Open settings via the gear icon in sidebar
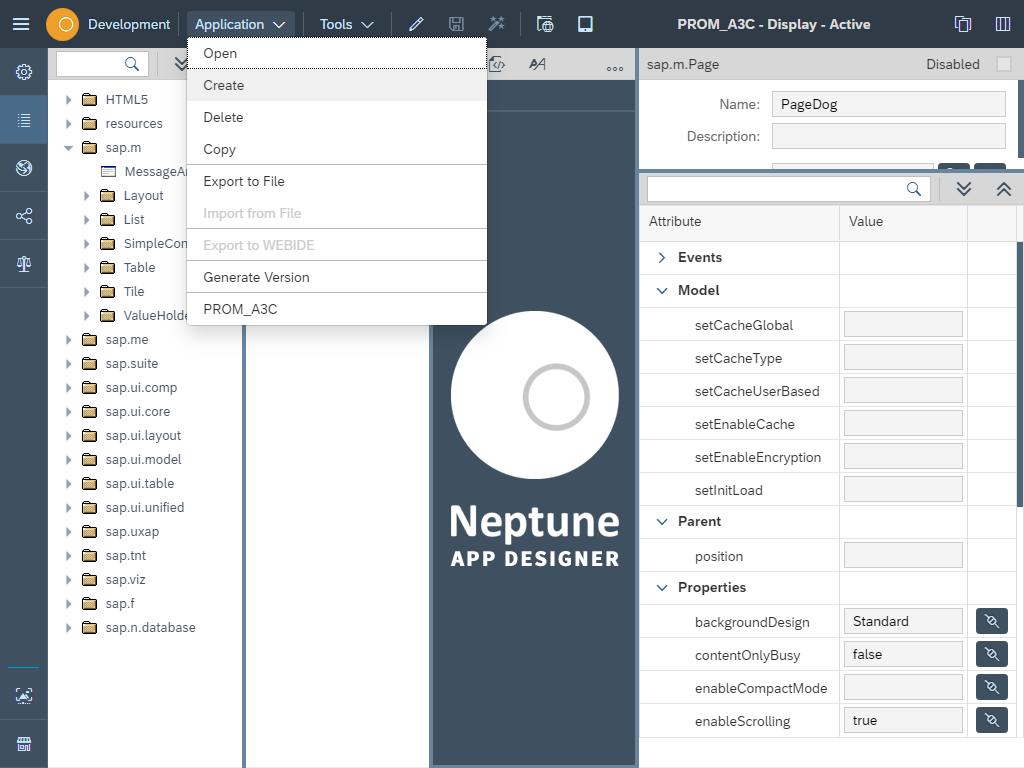This screenshot has width=1024, height=768. tap(23, 71)
